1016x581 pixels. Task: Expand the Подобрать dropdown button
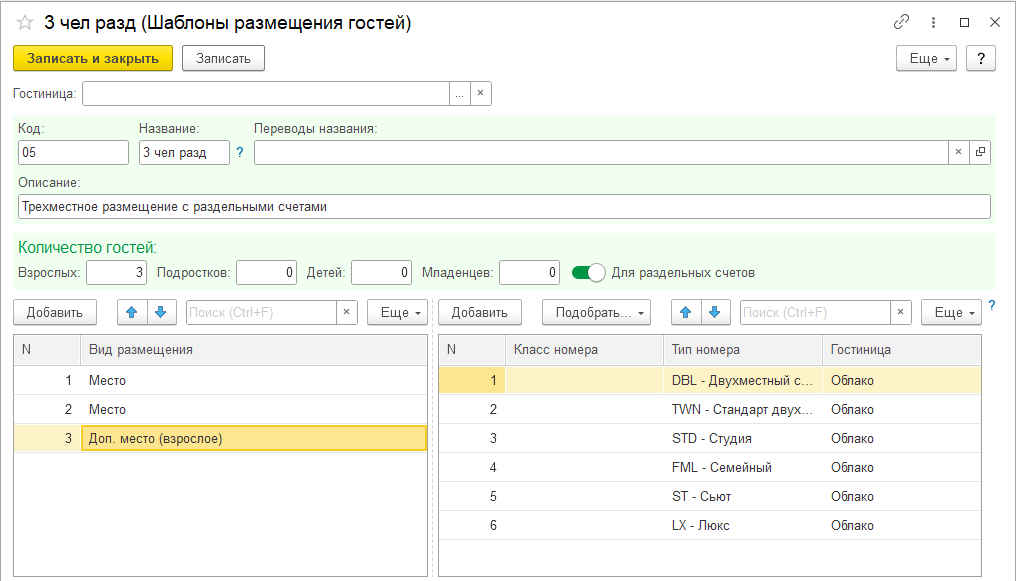pos(596,313)
